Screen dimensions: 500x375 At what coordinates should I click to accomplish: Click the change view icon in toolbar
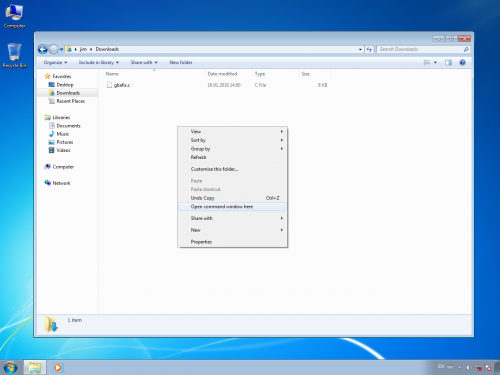click(x=427, y=62)
